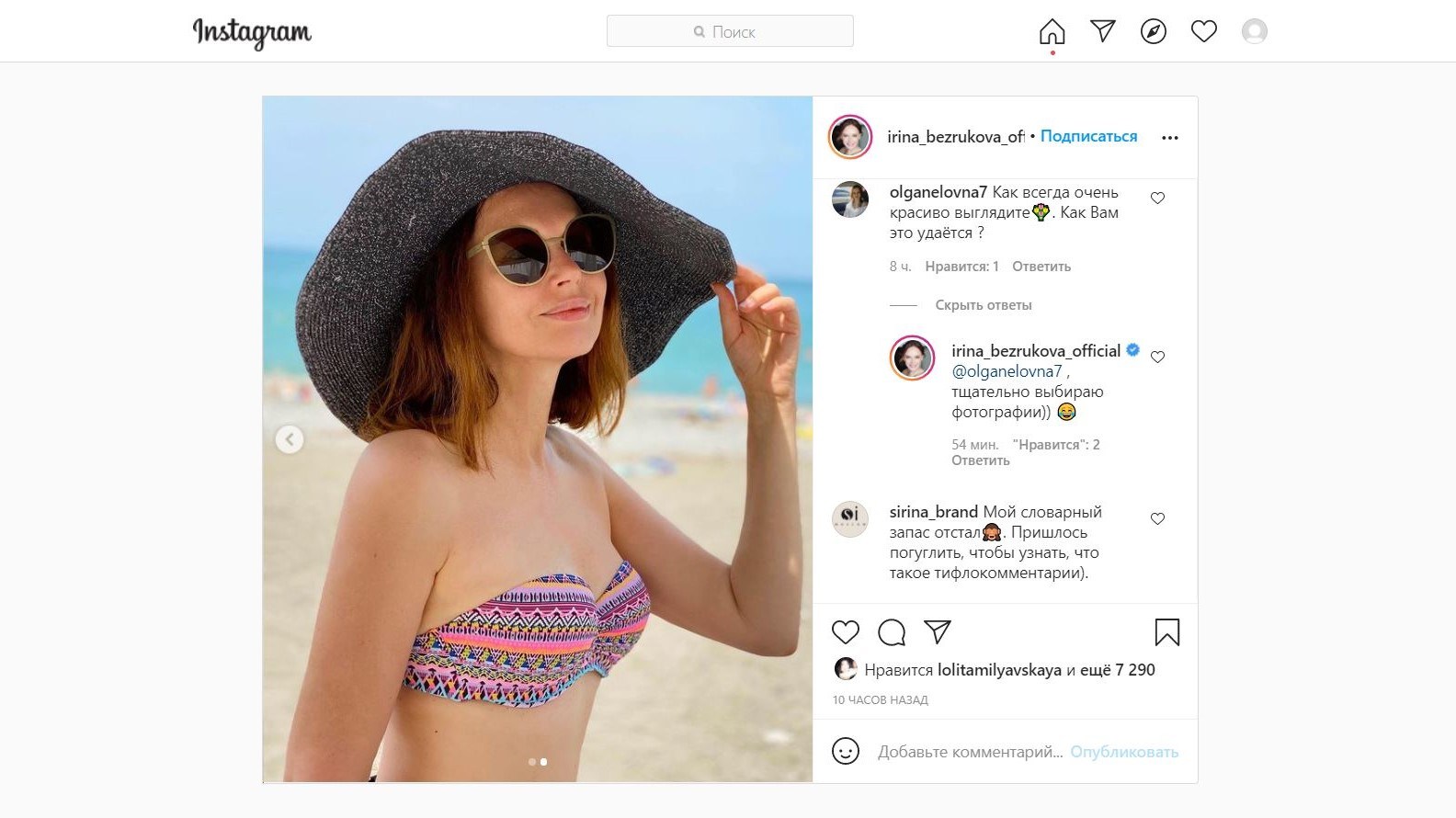Viewport: 1456px width, 818px height.
Task: Click the "Добавьте комментарий" input field
Action: 969,752
